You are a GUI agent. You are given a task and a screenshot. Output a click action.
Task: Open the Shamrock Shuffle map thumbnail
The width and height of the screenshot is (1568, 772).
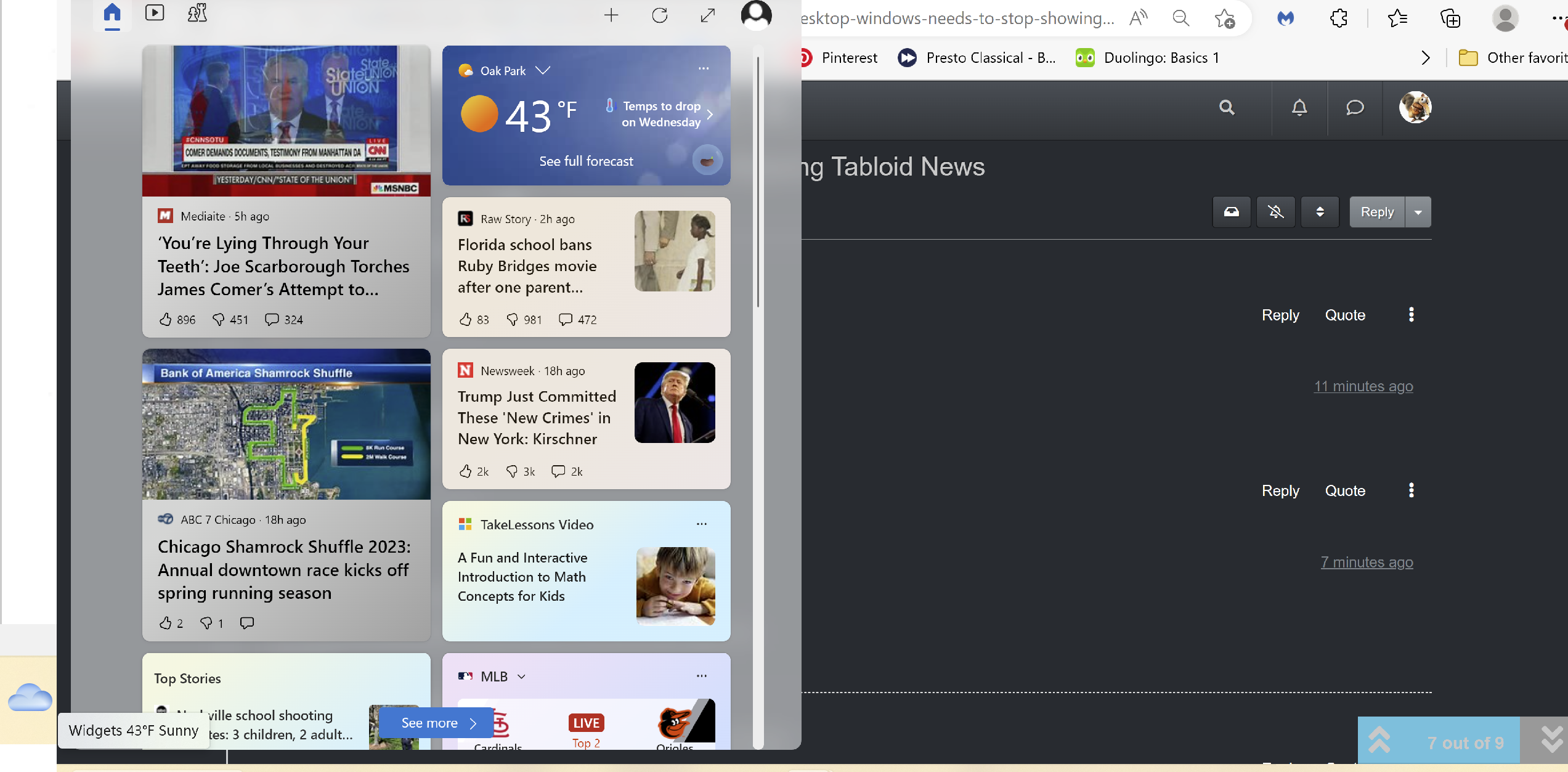(286, 425)
